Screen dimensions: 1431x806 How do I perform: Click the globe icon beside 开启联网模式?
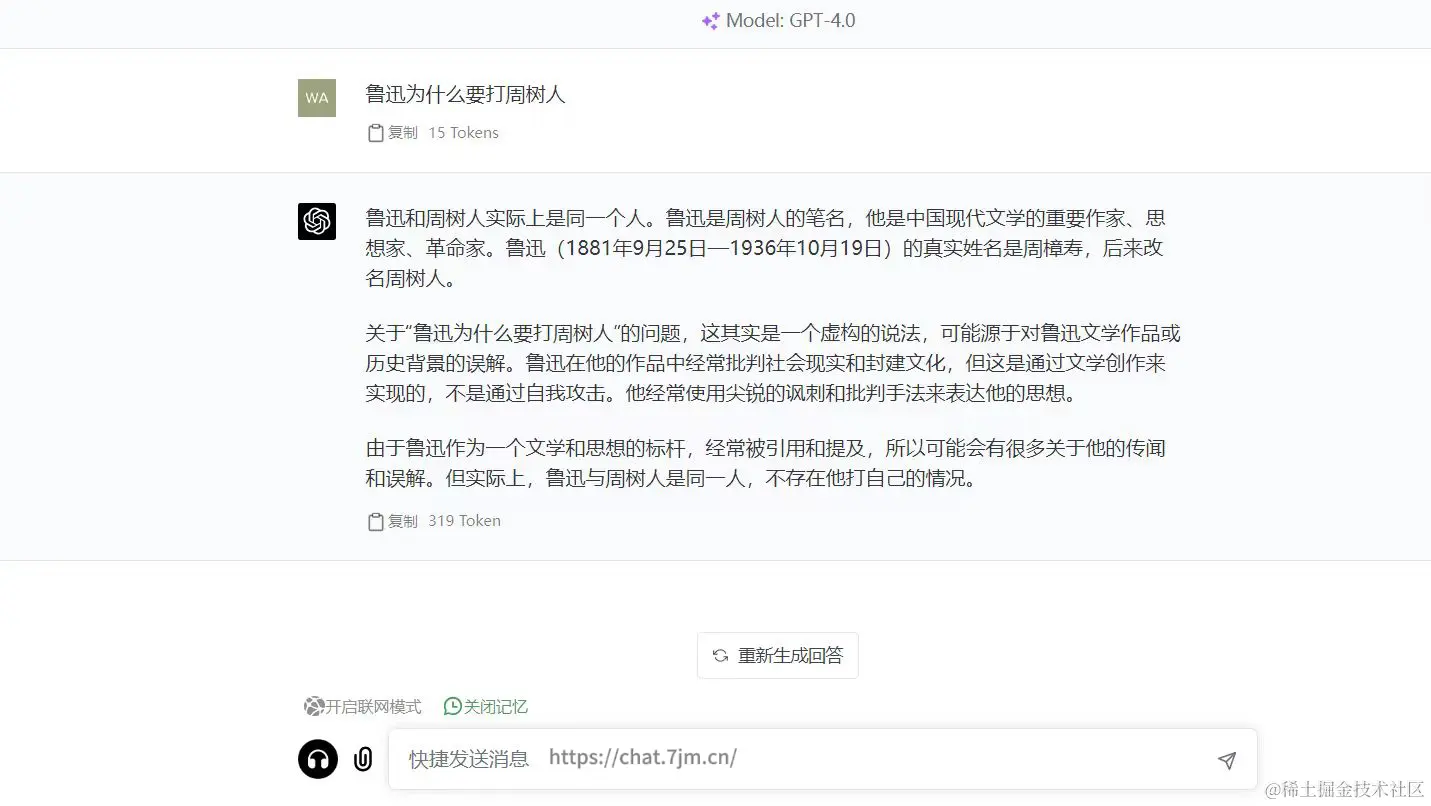(314, 707)
